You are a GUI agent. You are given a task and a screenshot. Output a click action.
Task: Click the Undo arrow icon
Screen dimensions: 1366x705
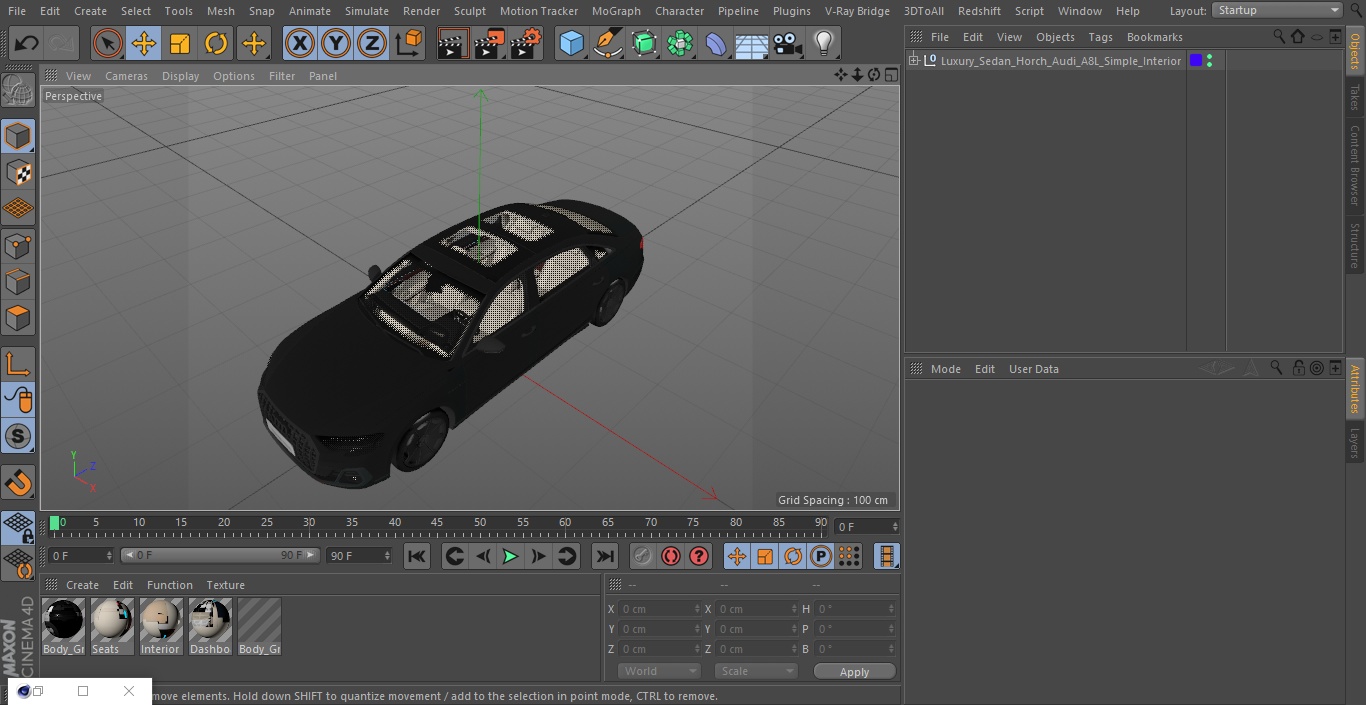[27, 43]
